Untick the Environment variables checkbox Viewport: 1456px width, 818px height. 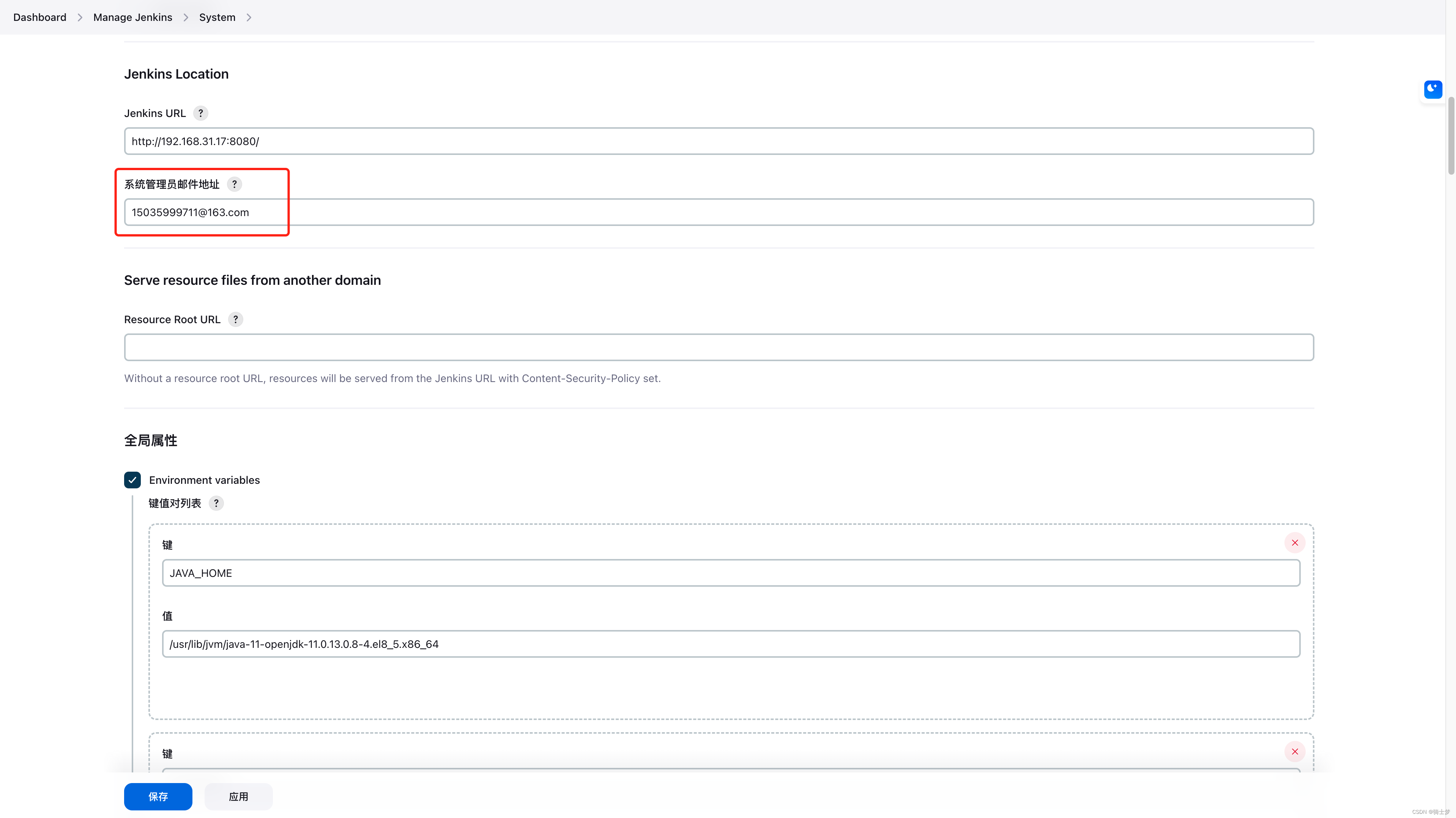132,480
